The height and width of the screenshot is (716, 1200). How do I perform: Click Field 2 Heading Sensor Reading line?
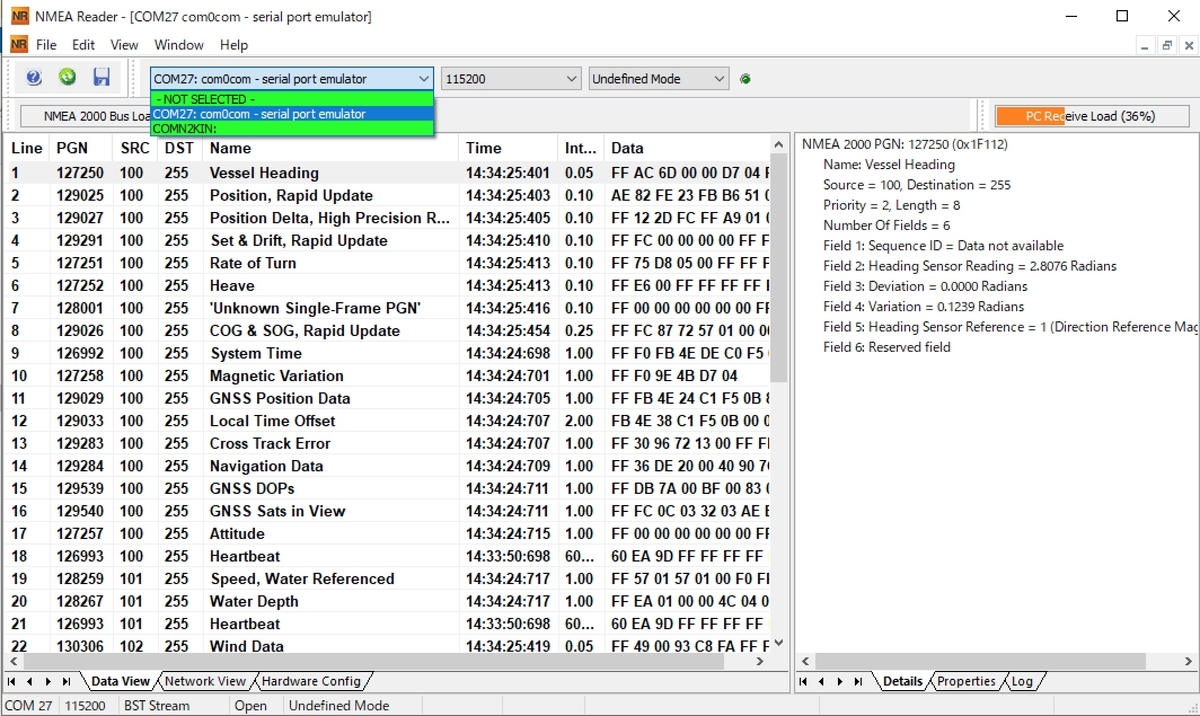970,266
